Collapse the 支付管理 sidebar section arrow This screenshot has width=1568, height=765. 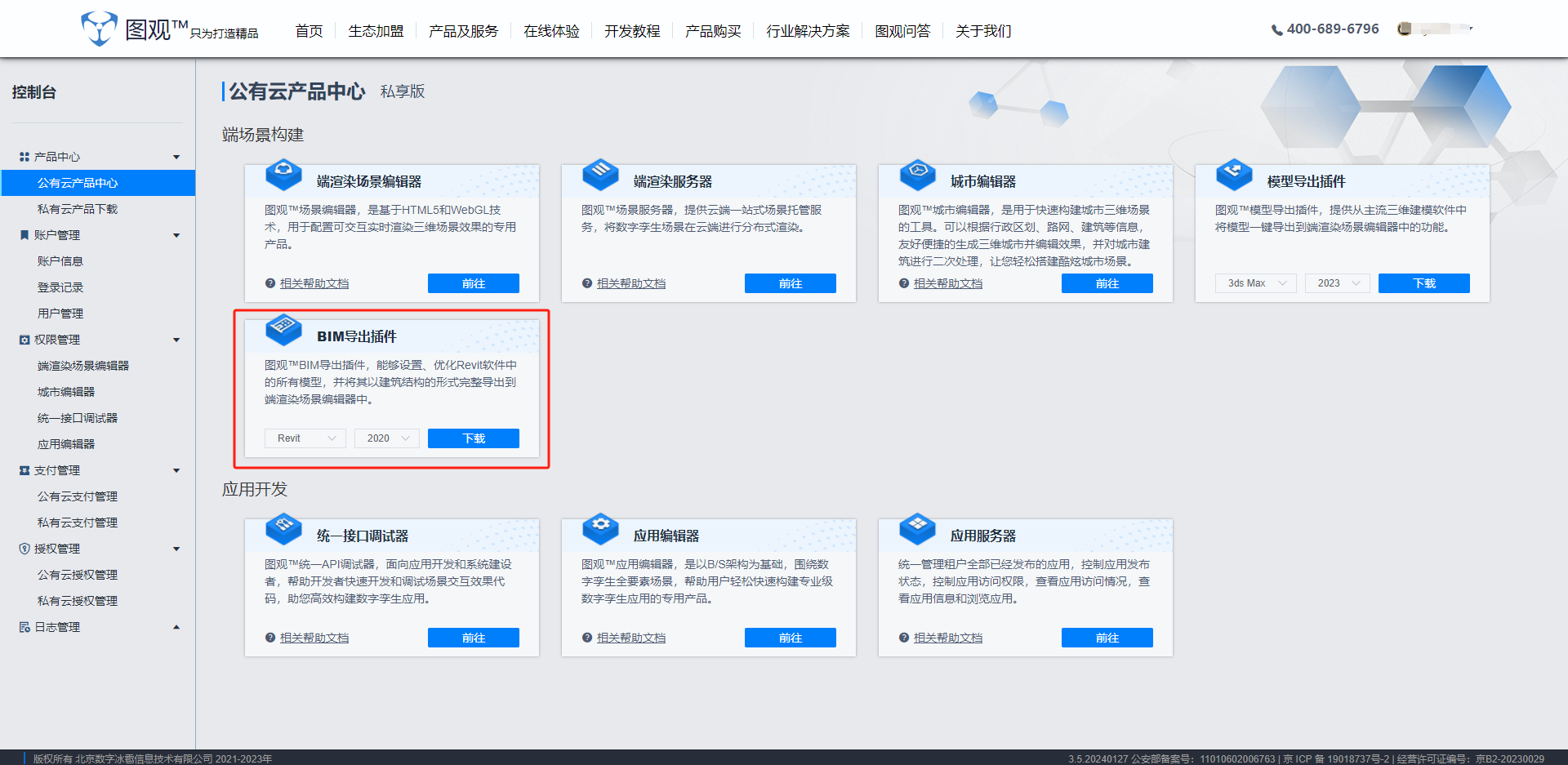click(x=176, y=470)
